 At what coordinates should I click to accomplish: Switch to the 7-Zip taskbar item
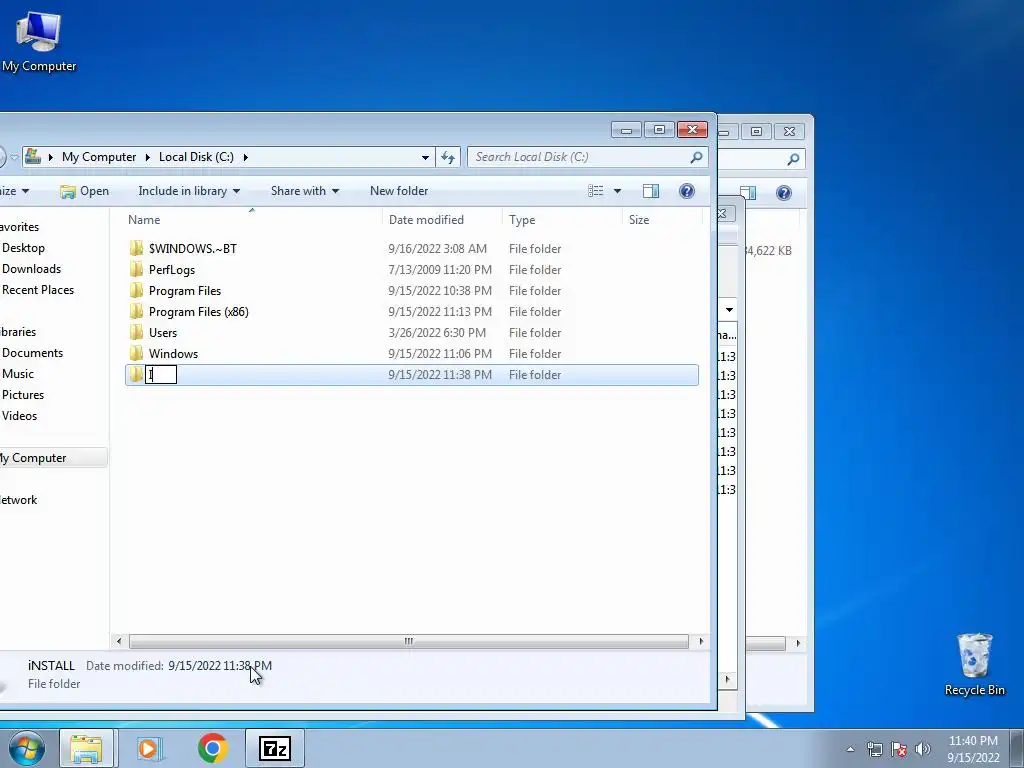point(275,748)
